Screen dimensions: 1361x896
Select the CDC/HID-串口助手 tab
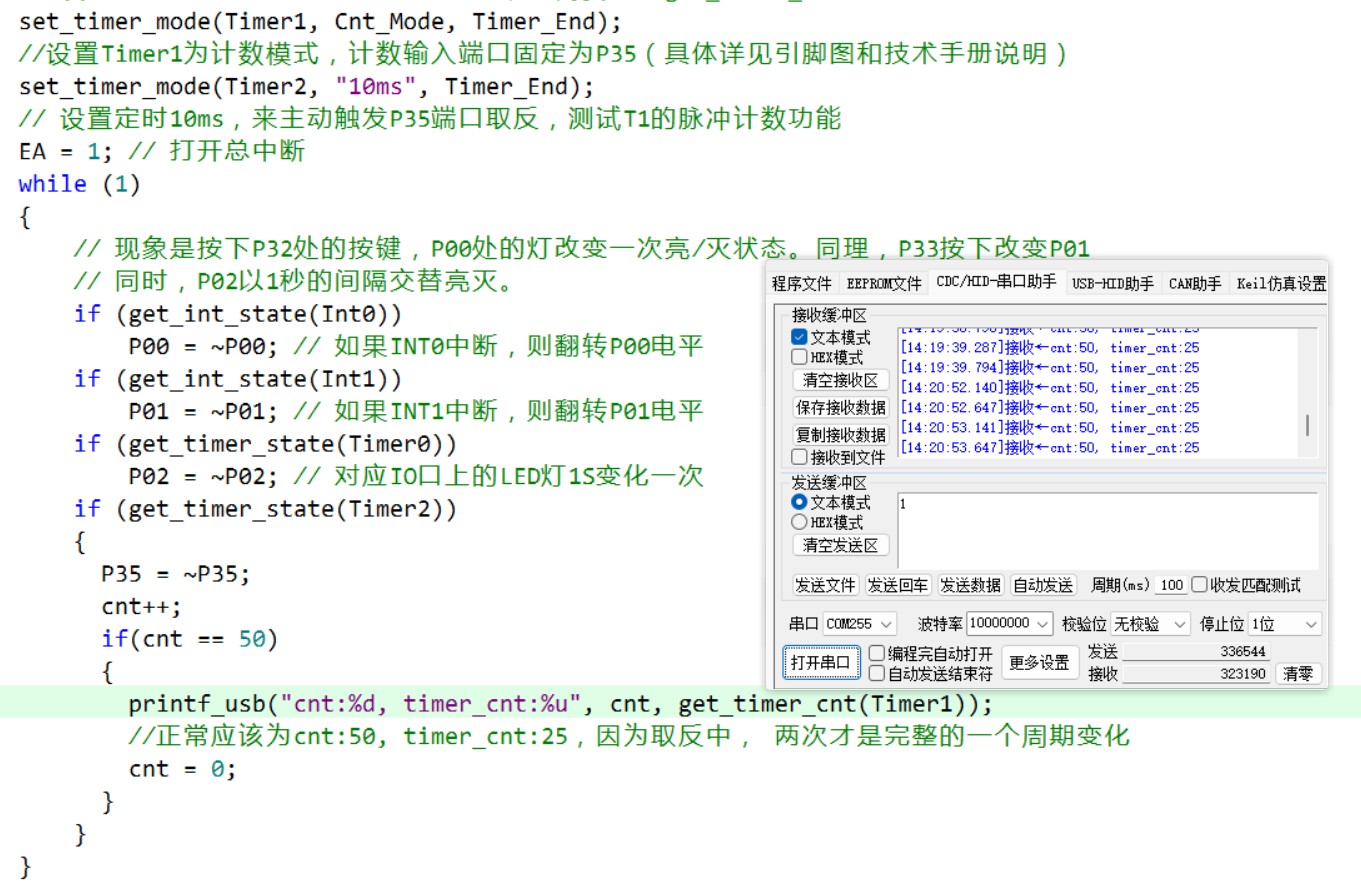pos(996,282)
